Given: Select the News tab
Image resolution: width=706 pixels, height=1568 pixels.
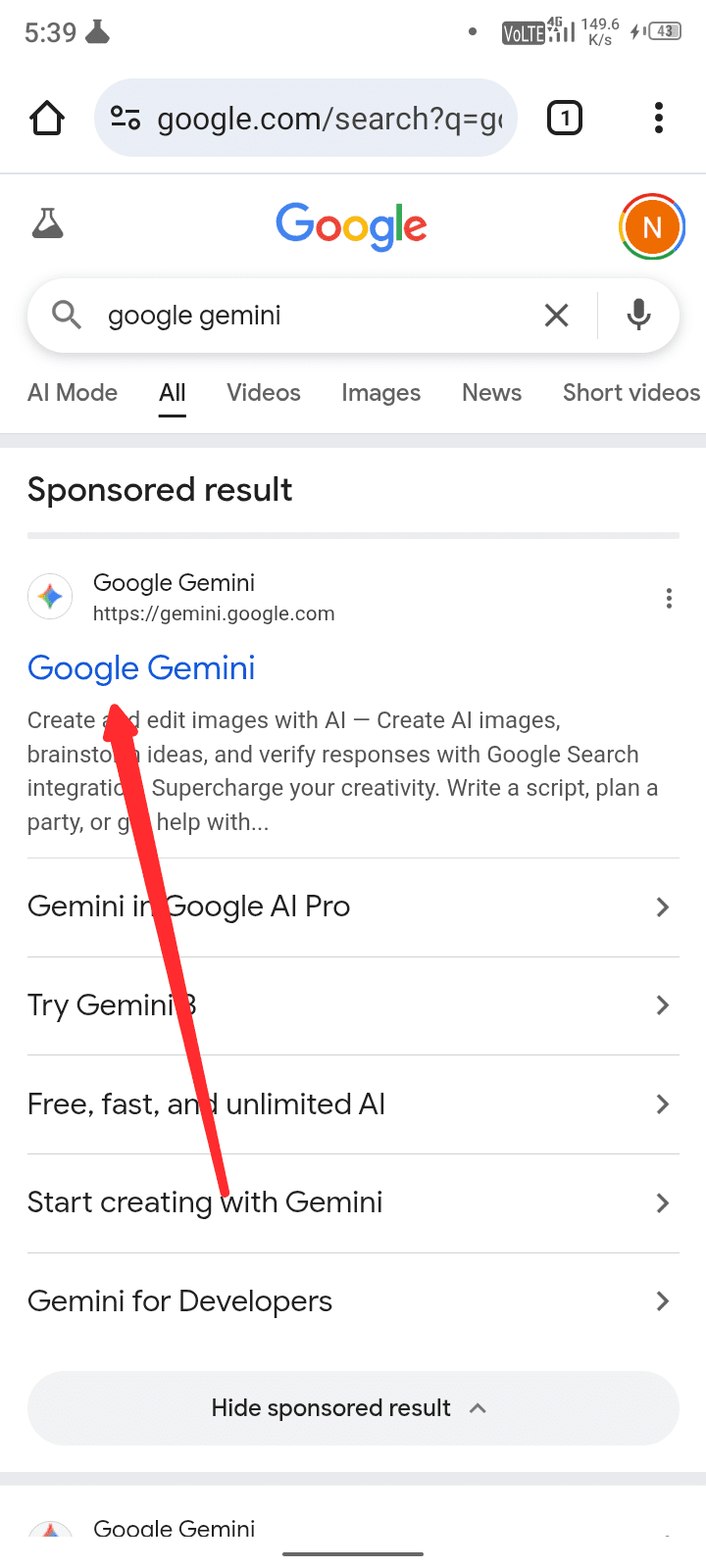Looking at the screenshot, I should [491, 392].
